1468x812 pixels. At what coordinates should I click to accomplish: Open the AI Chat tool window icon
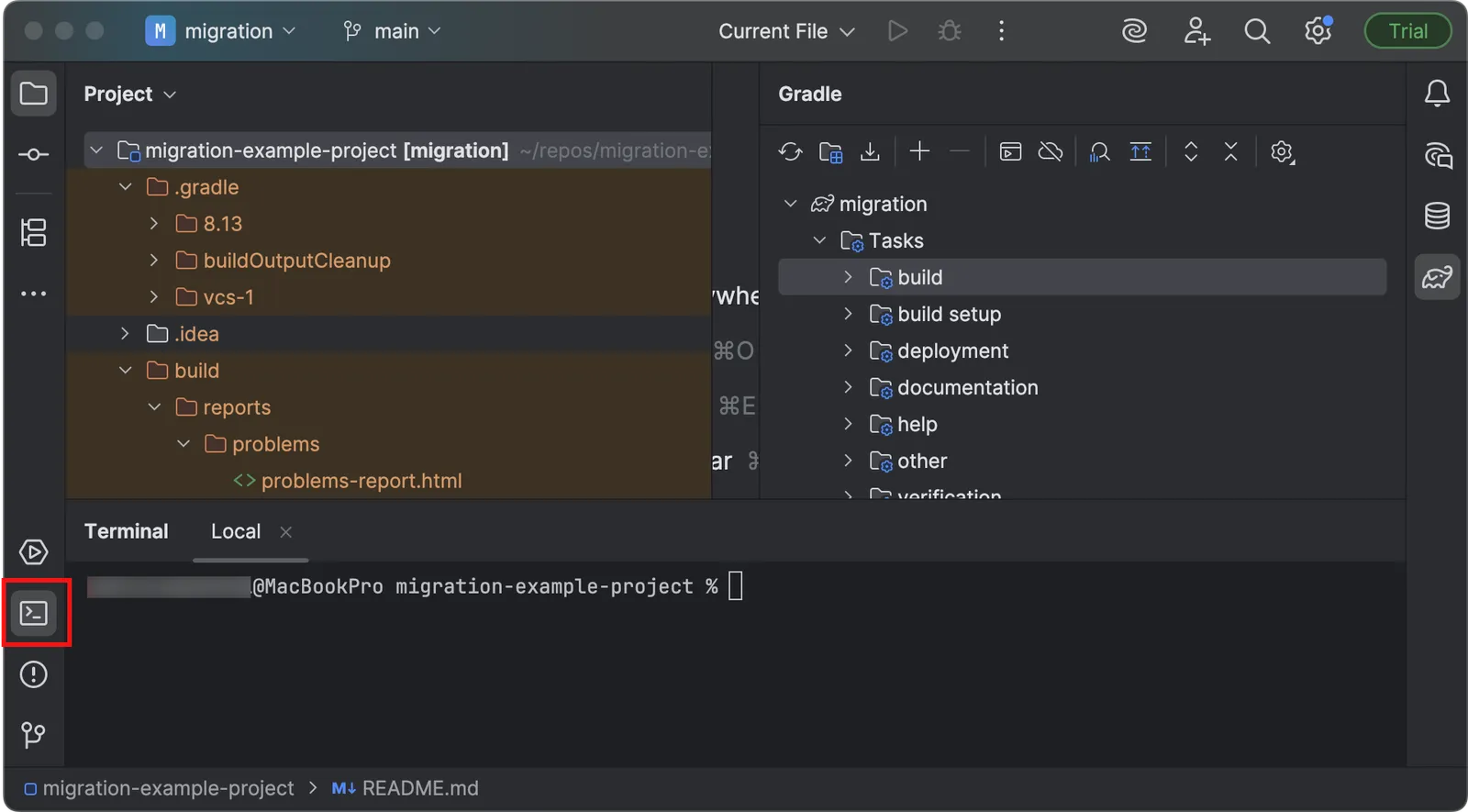1437,155
